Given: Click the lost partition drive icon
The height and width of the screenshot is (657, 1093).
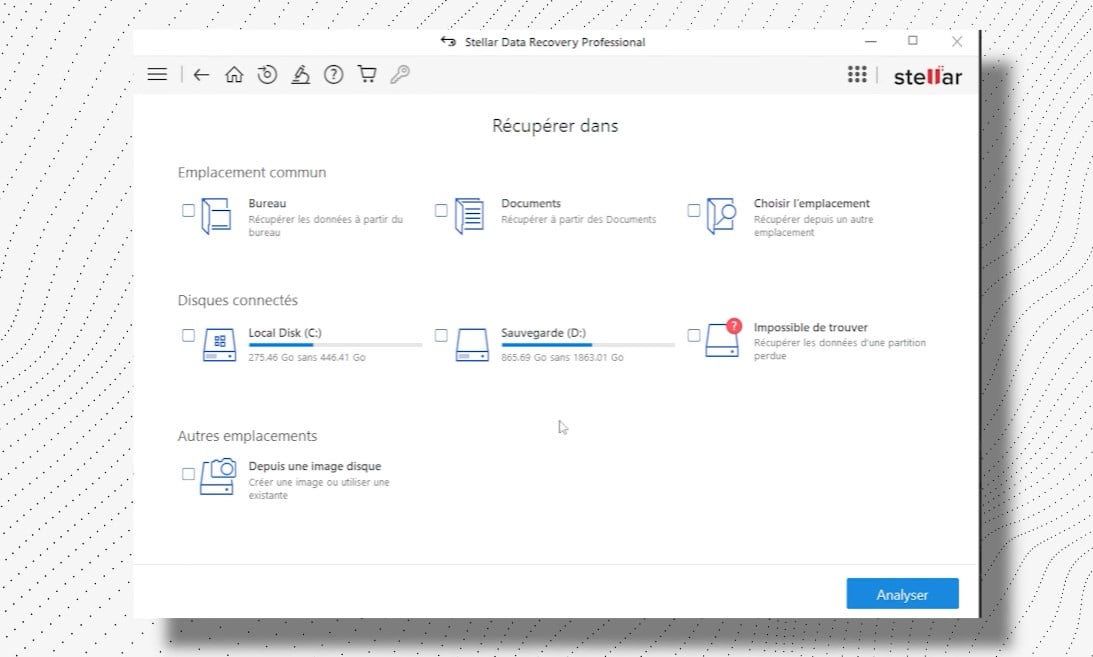Looking at the screenshot, I should [x=722, y=342].
